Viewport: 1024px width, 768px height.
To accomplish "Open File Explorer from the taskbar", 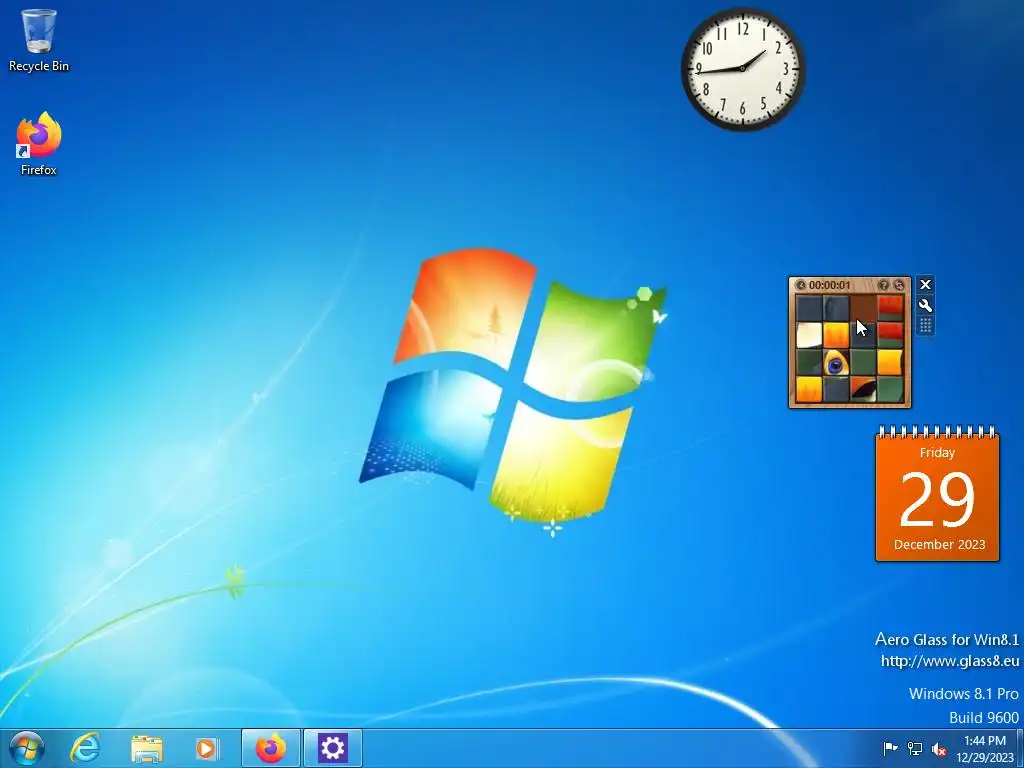I will click(x=147, y=748).
